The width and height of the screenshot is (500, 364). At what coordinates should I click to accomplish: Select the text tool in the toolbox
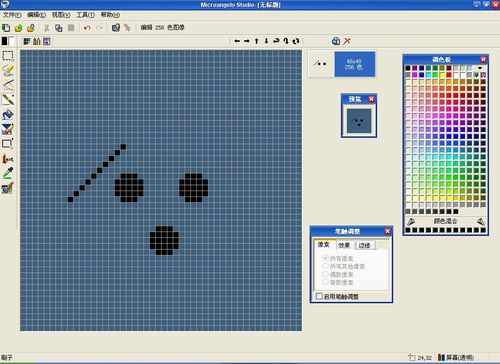[8, 159]
